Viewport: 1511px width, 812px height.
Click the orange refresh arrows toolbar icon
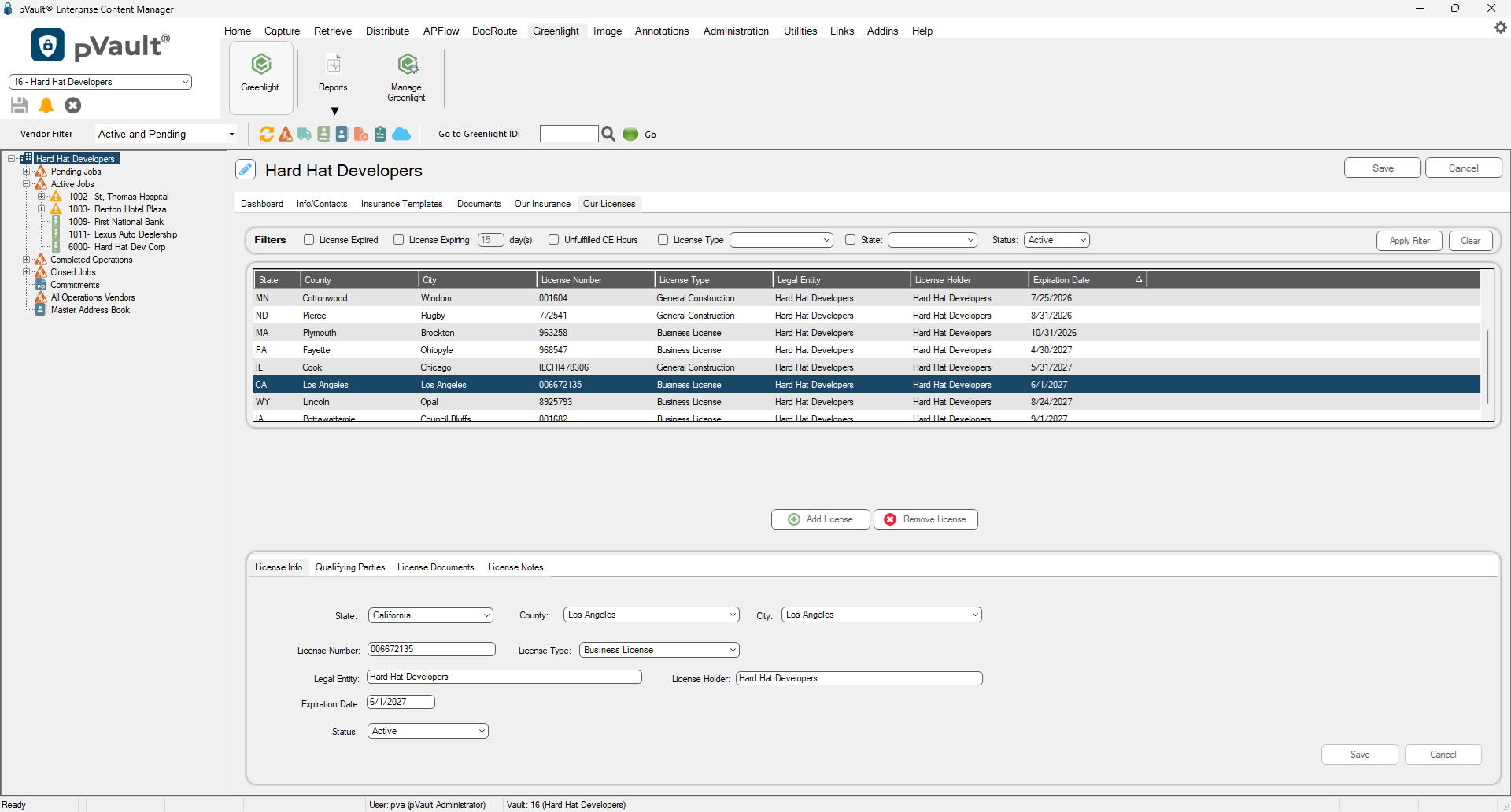(267, 134)
